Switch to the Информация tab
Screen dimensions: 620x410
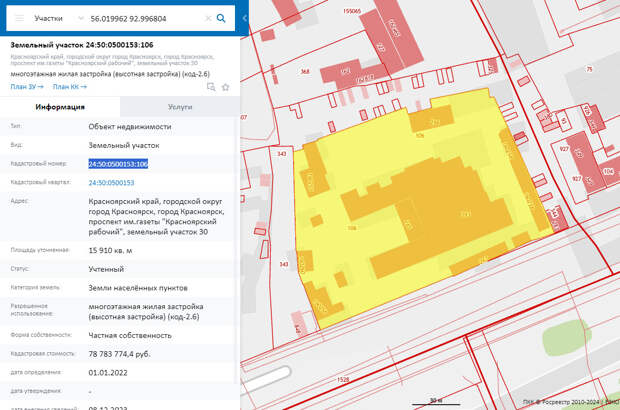click(60, 106)
